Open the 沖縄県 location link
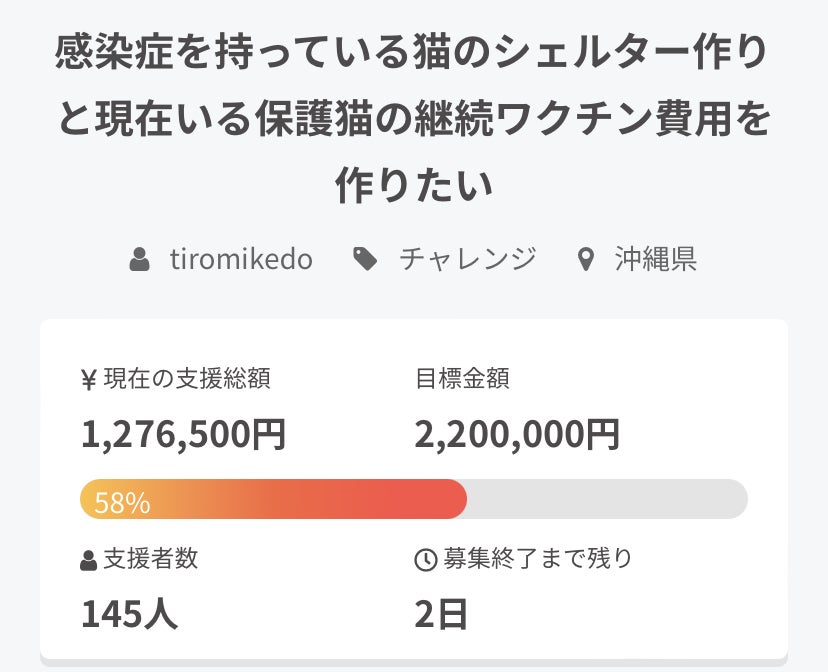The width and height of the screenshot is (828, 672). click(656, 260)
